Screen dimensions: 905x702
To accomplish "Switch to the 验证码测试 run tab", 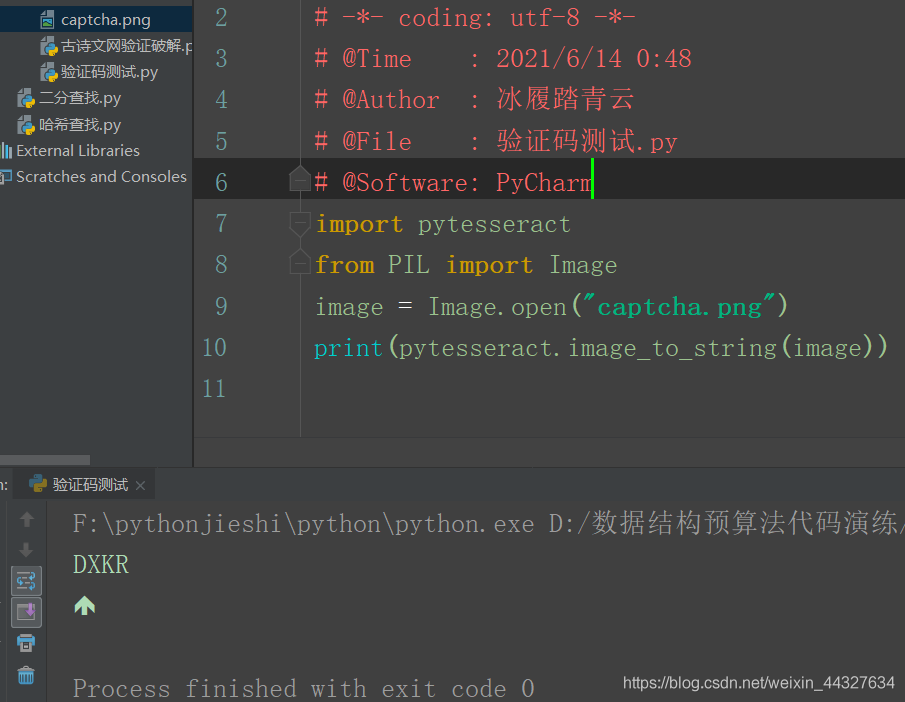I will tap(90, 485).
